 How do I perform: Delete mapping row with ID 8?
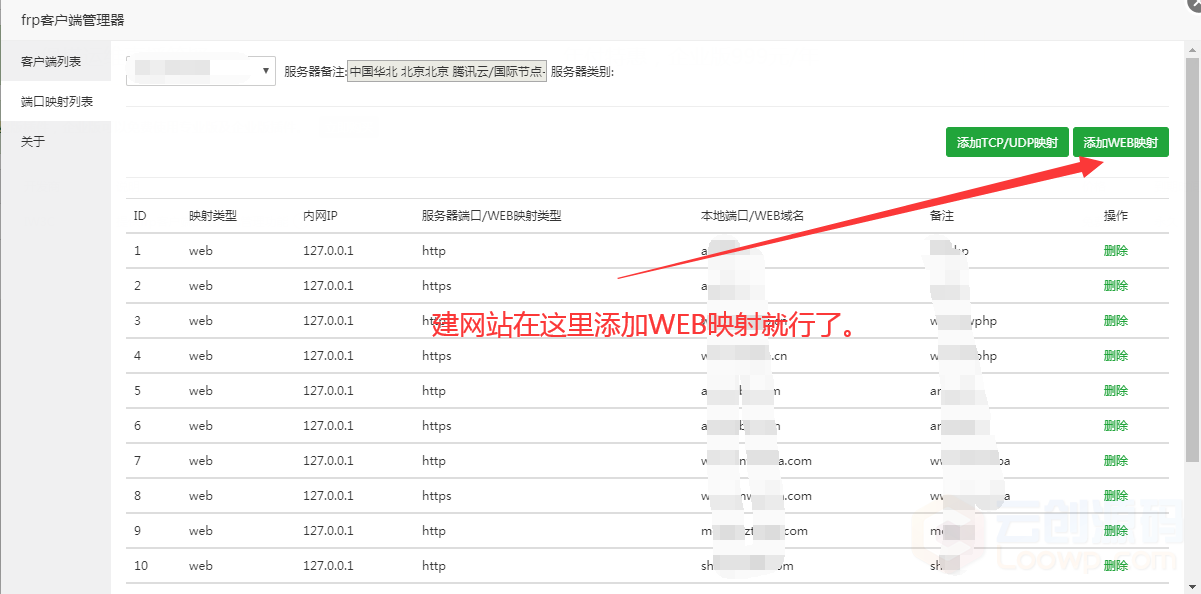[1115, 496]
